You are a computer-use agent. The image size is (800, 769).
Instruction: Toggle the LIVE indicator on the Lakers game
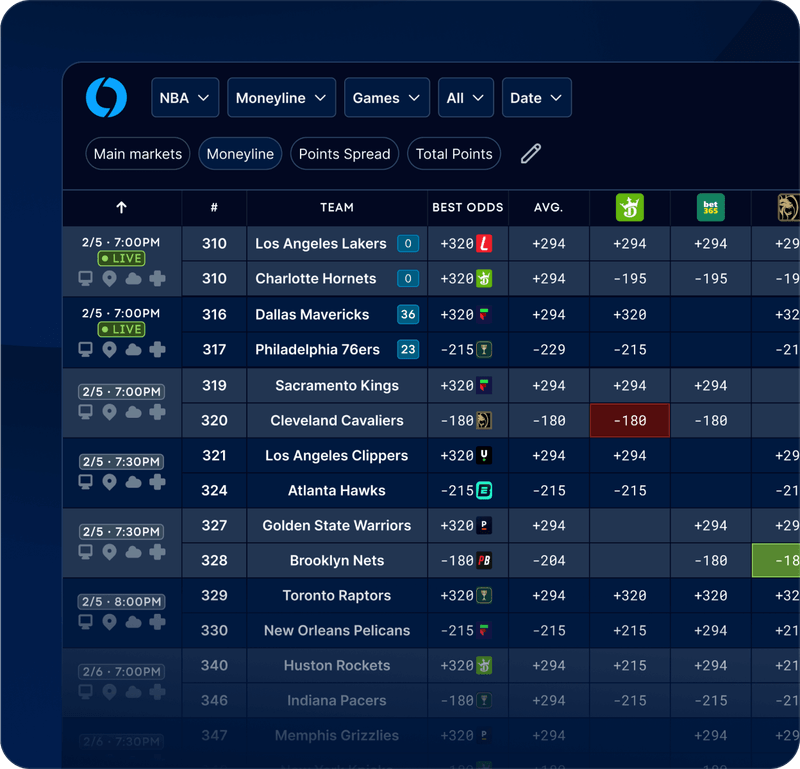click(120, 258)
